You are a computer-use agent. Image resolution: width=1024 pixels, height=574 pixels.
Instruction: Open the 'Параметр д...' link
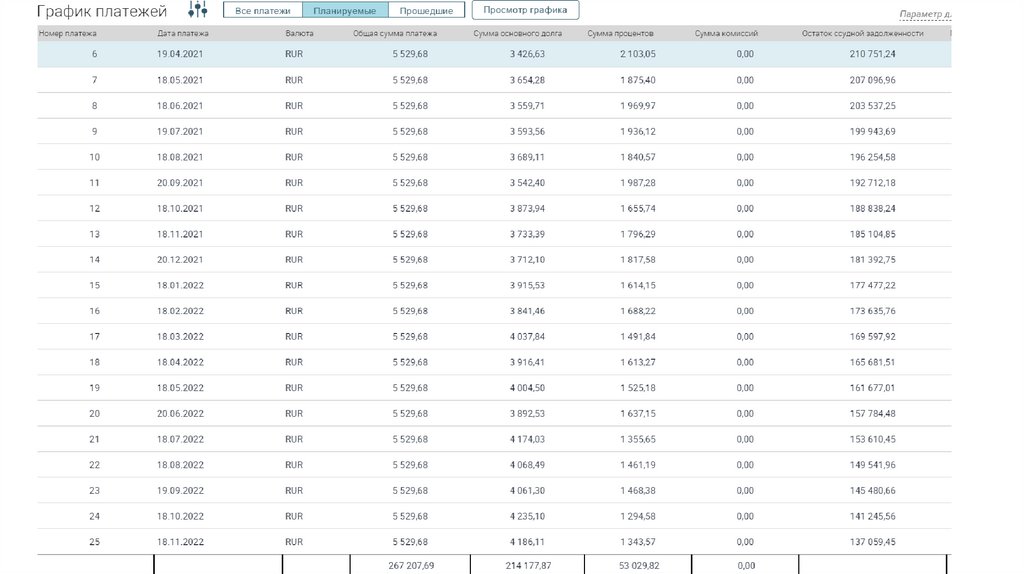pyautogui.click(x=925, y=14)
